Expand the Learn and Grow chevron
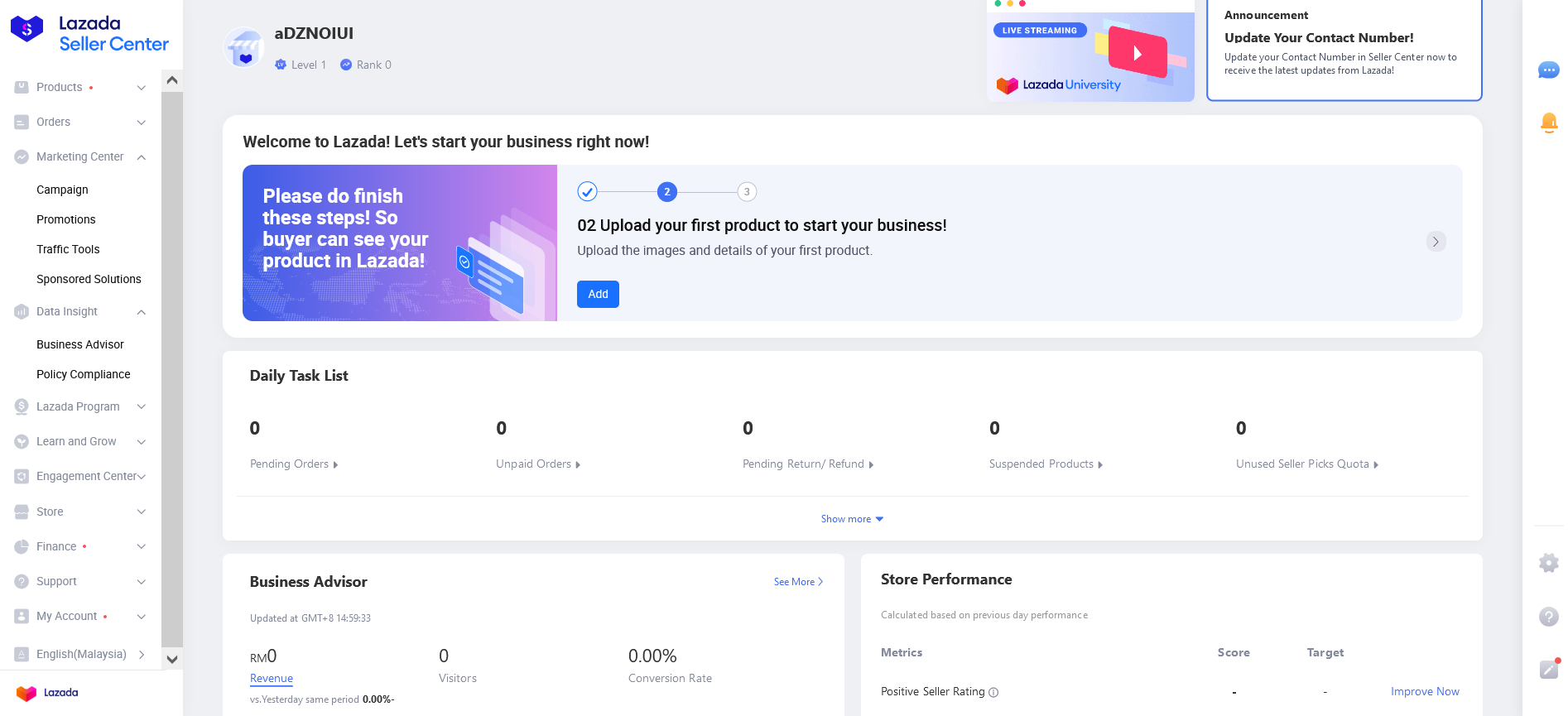The width and height of the screenshot is (1568, 716). 142,442
